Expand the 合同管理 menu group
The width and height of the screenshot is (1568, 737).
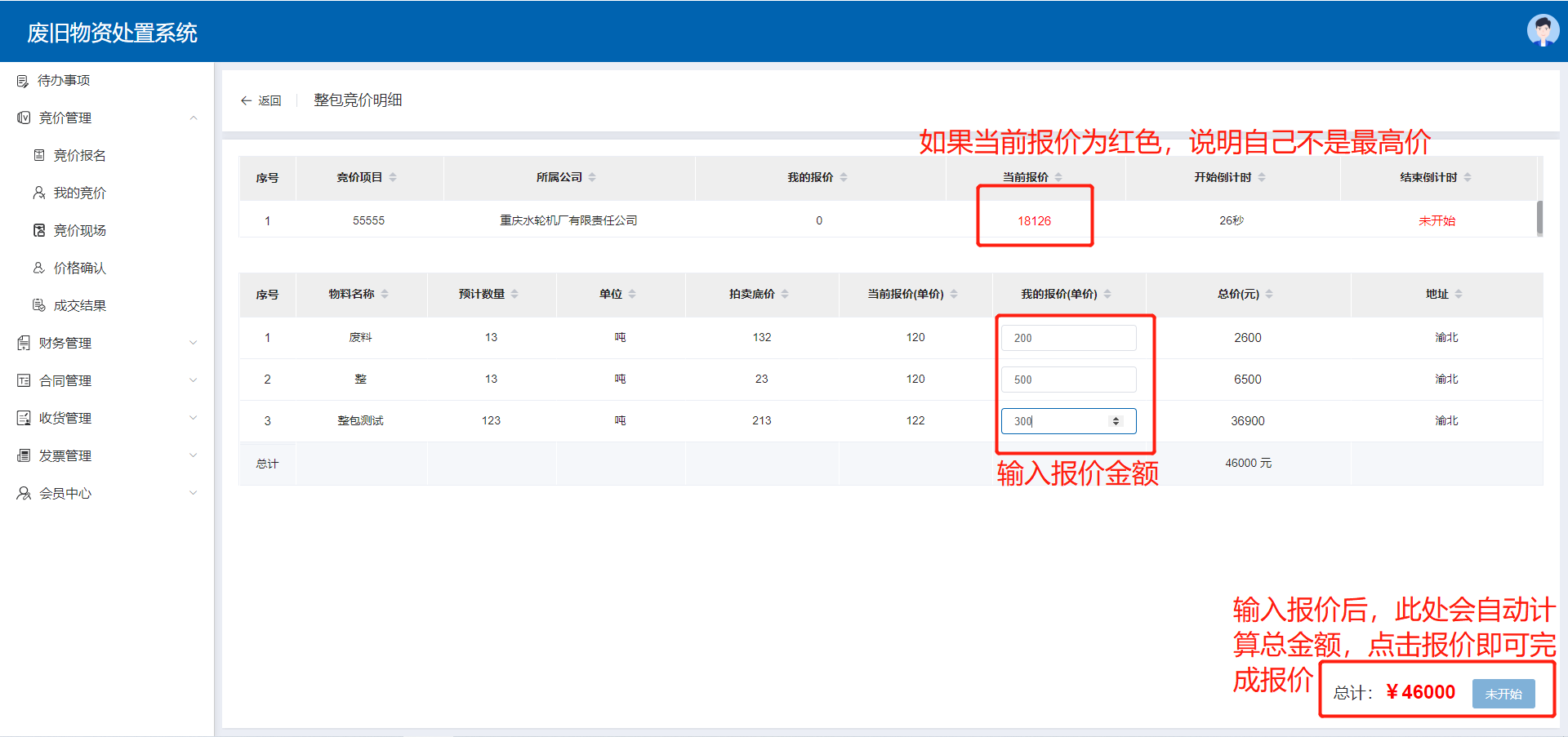[194, 380]
